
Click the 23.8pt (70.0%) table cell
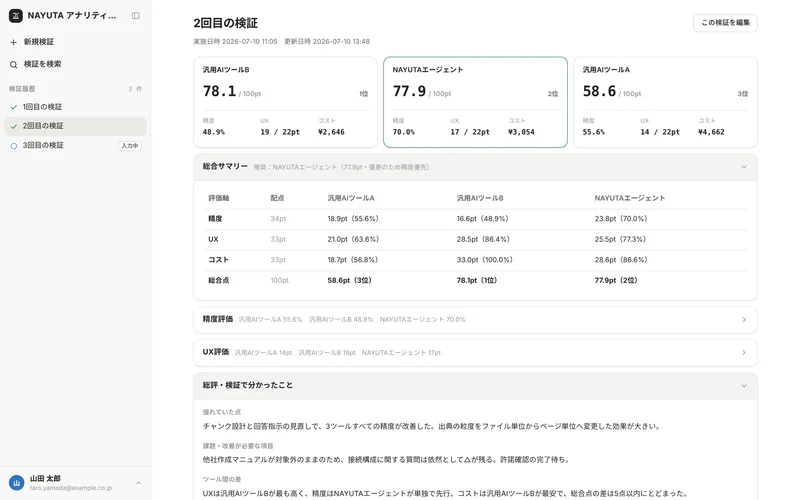pos(621,219)
